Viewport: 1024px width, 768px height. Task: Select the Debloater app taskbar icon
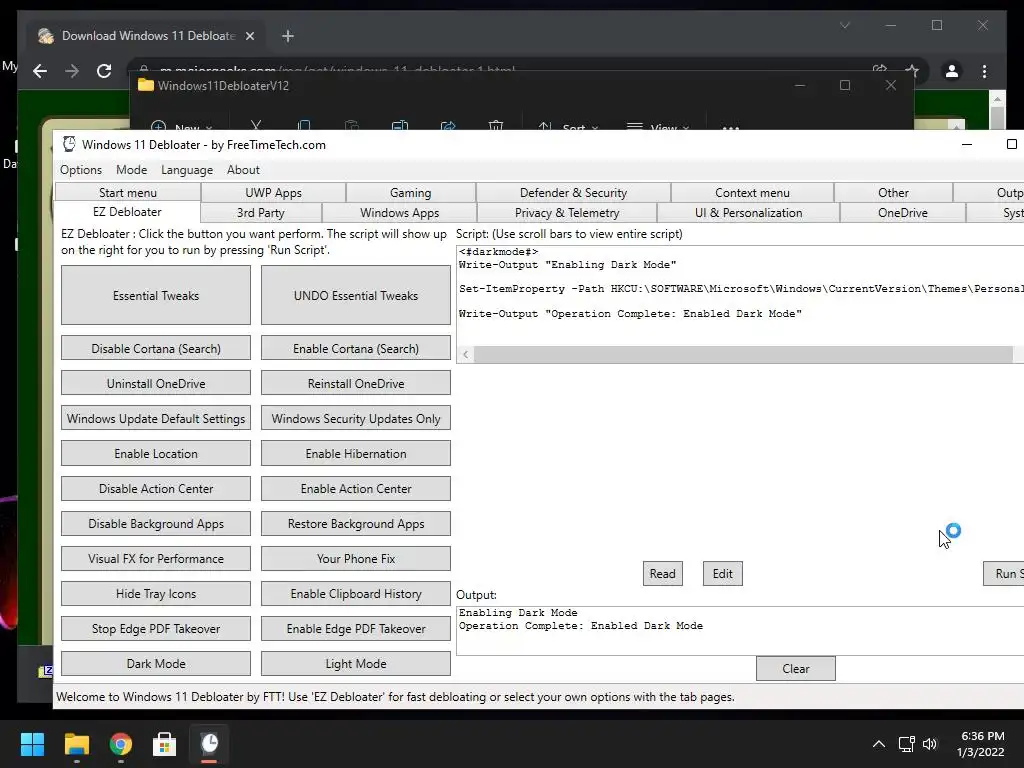tap(209, 744)
